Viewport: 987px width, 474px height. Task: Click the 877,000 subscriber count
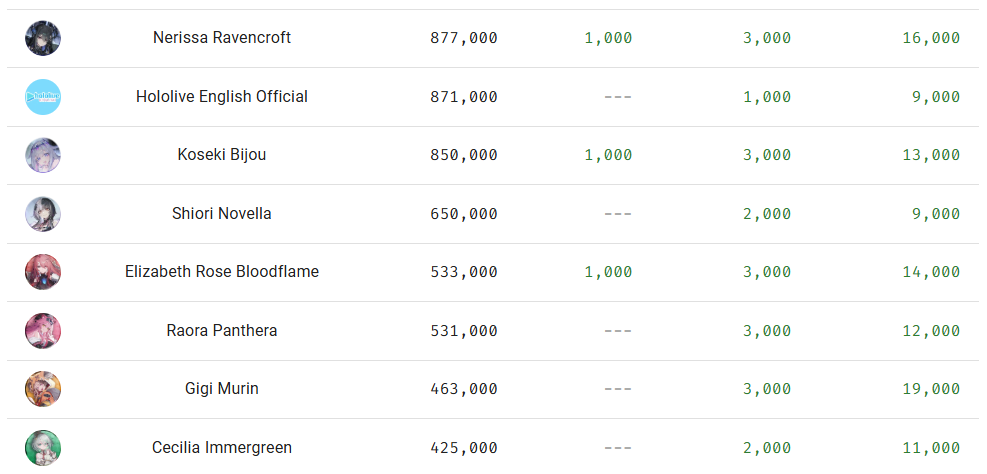tap(463, 39)
